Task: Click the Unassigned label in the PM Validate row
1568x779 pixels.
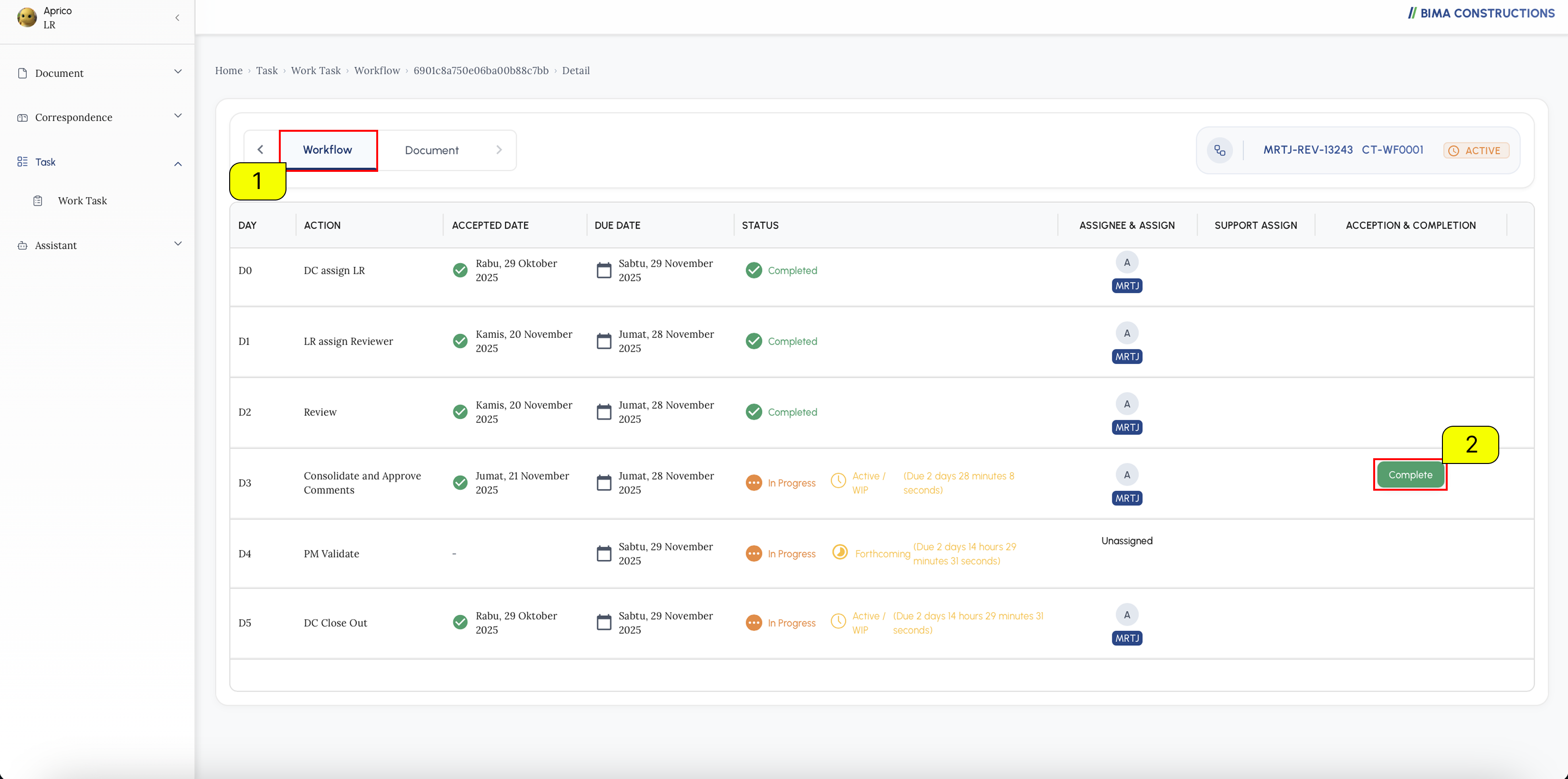Action: [1127, 541]
